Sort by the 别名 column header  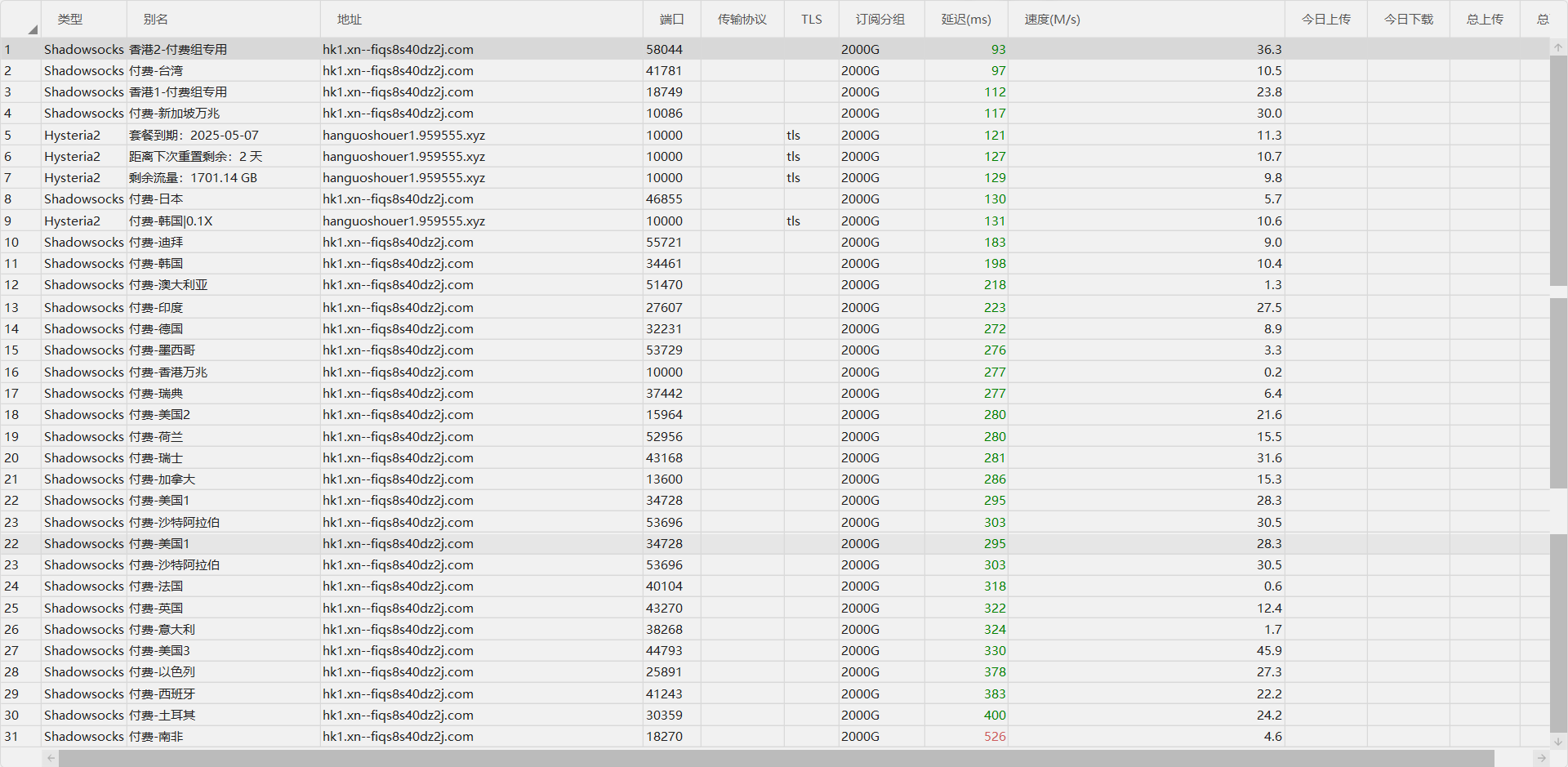click(223, 19)
